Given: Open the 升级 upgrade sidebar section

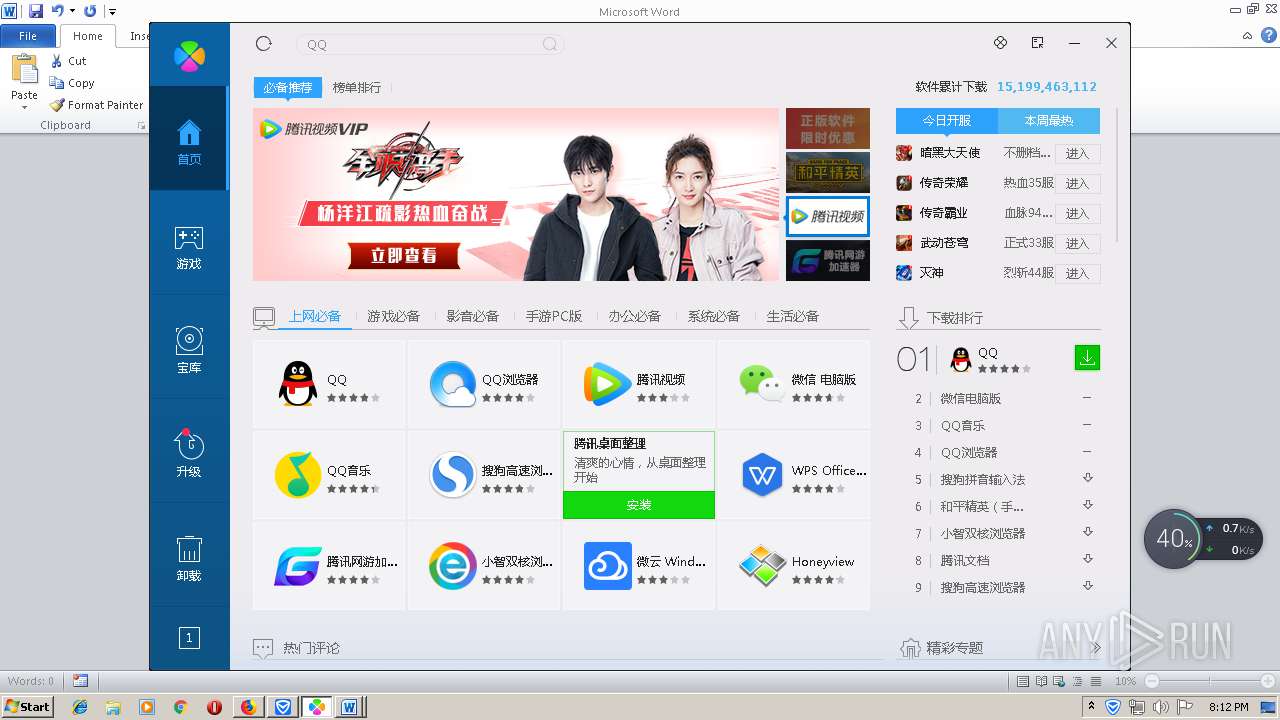Looking at the screenshot, I should [x=189, y=453].
